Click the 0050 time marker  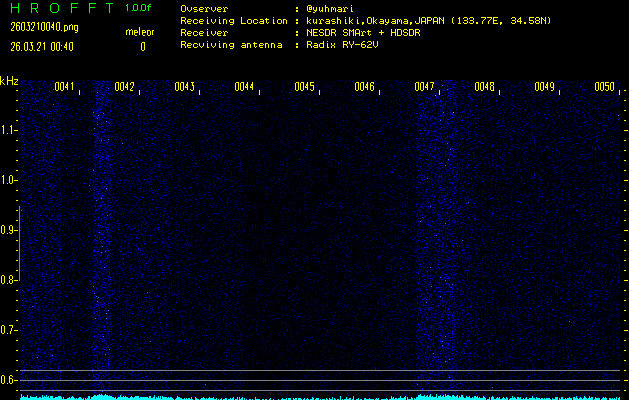[x=605, y=87]
